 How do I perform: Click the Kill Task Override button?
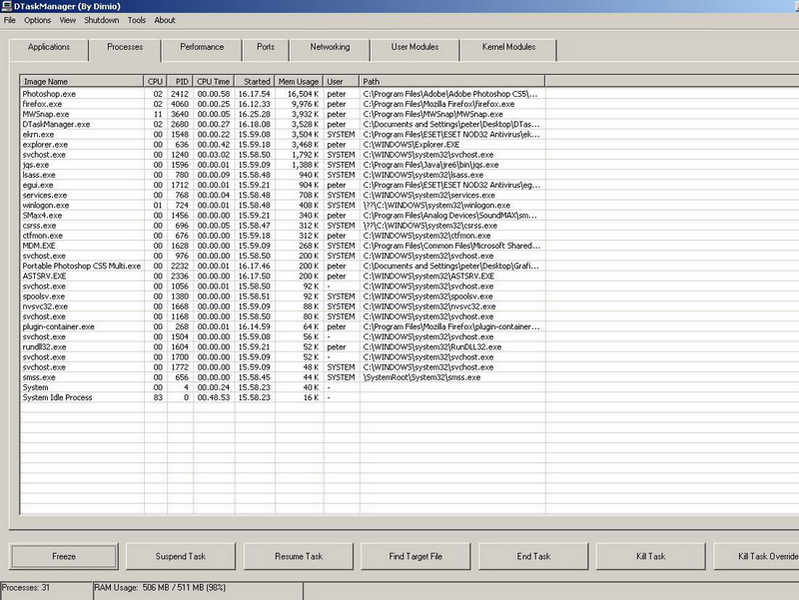(757, 556)
